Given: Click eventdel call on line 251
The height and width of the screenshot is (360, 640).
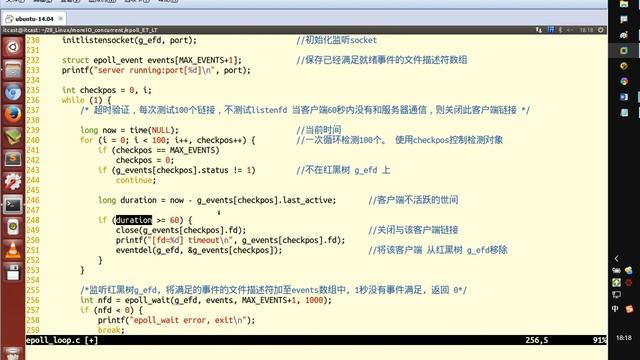Looking at the screenshot, I should 199,250.
